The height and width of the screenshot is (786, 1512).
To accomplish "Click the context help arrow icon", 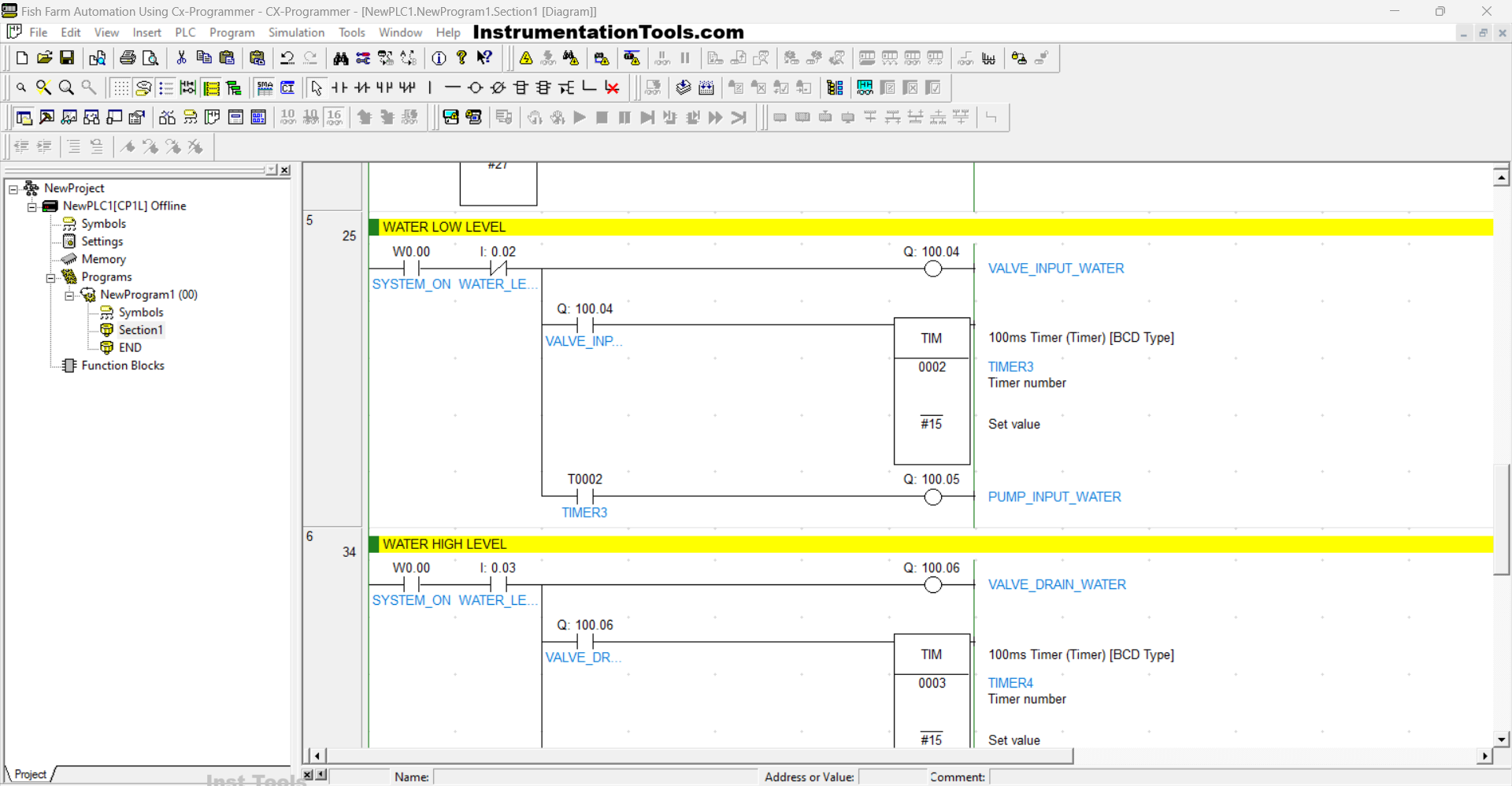I will tap(485, 58).
